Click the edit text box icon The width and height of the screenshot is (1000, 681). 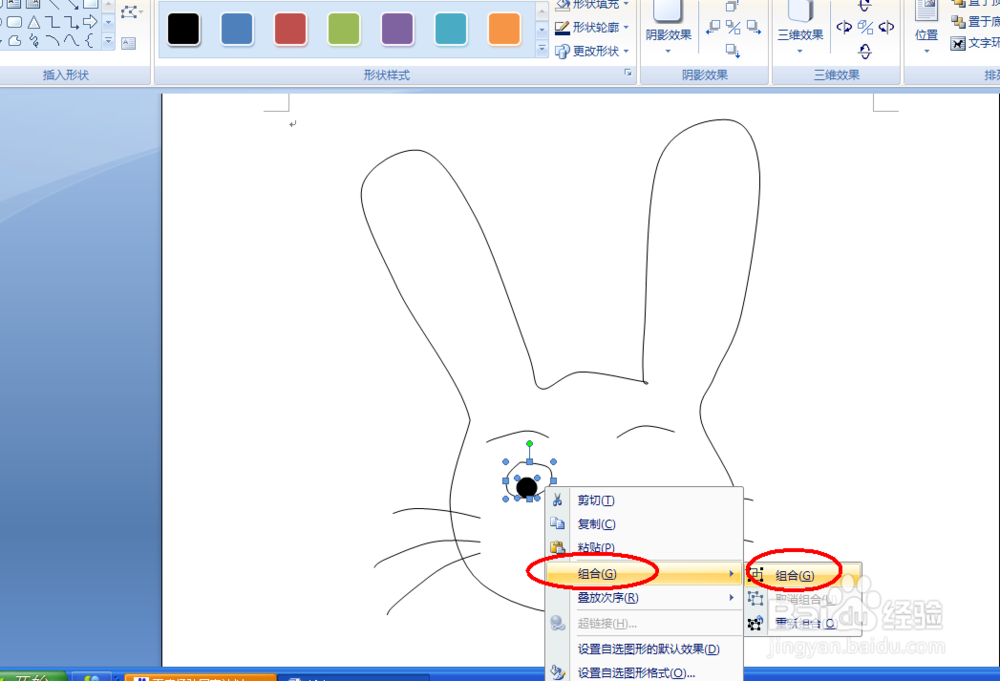click(129, 43)
